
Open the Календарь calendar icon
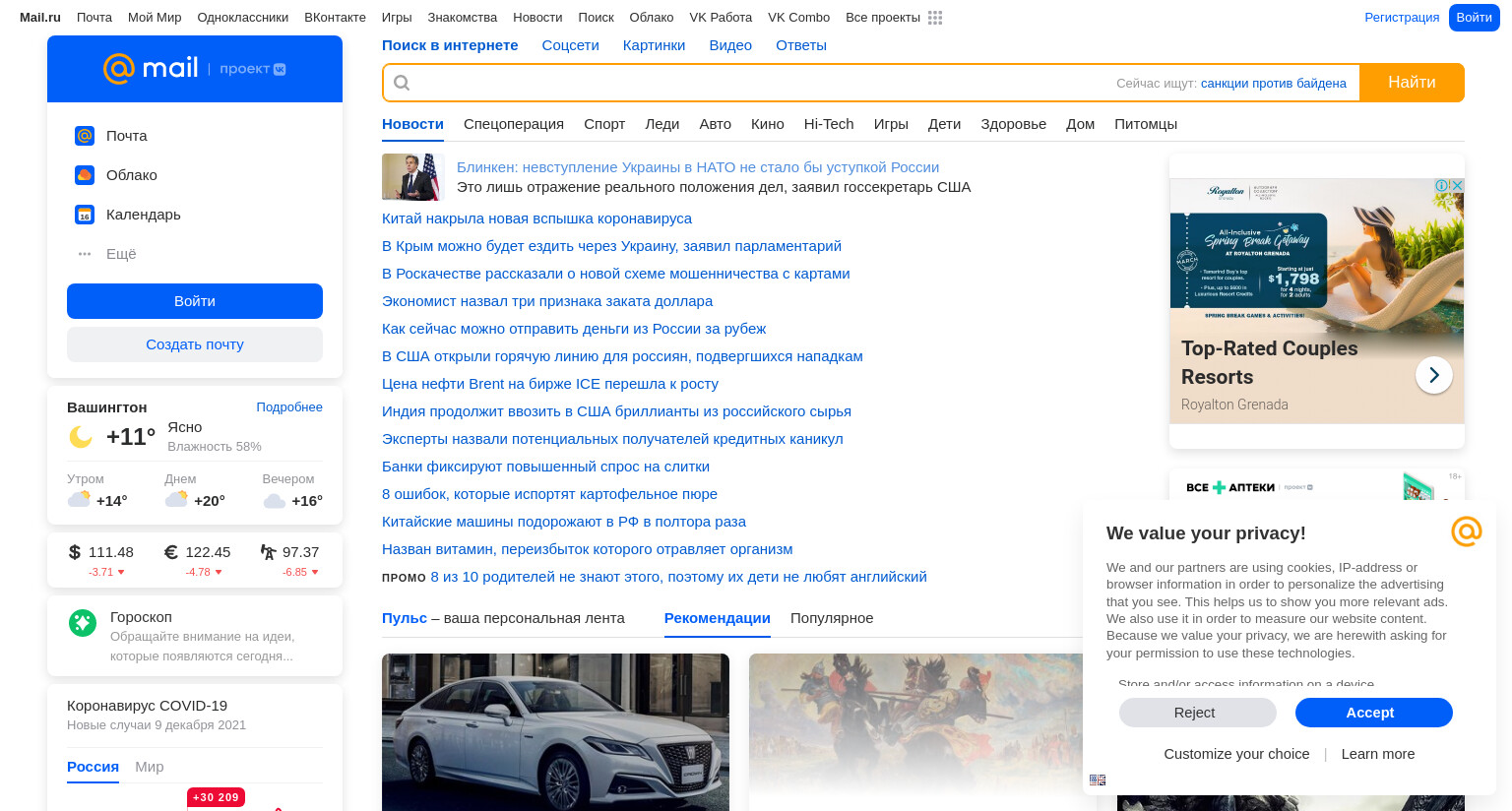point(85,215)
